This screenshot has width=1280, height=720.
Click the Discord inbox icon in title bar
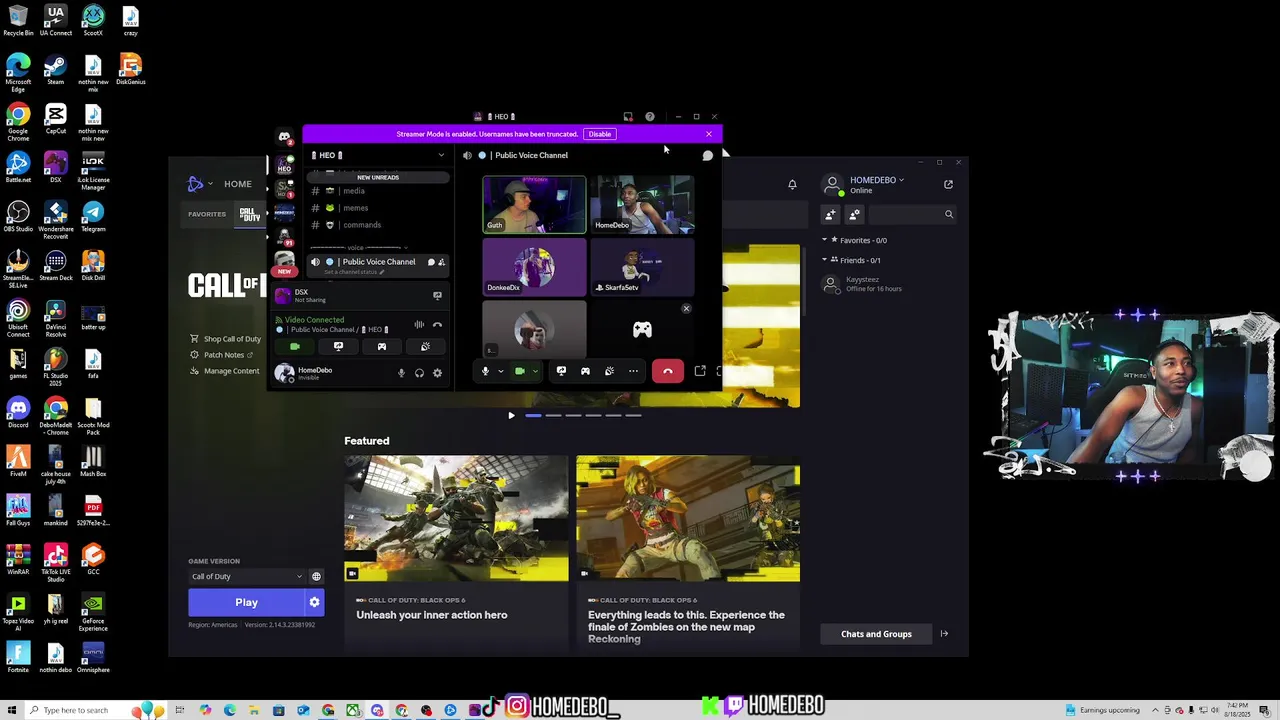628,116
